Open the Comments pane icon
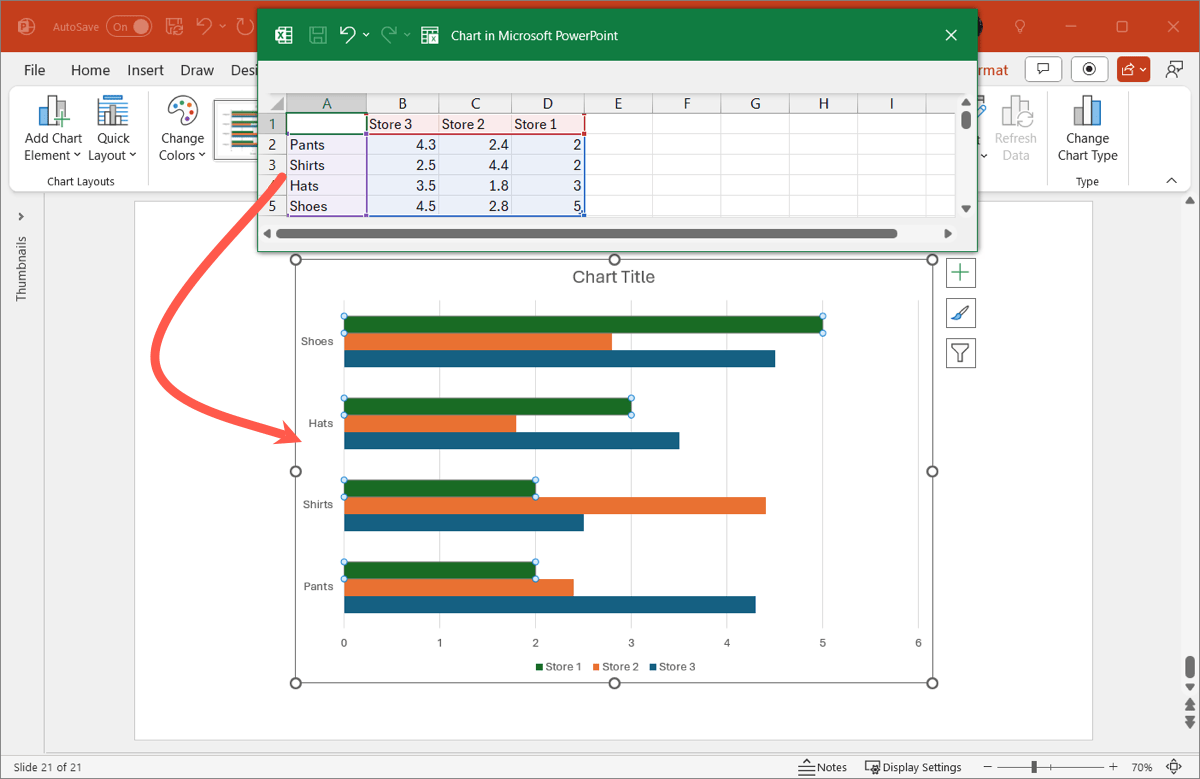Viewport: 1200px width, 779px height. tap(1043, 69)
